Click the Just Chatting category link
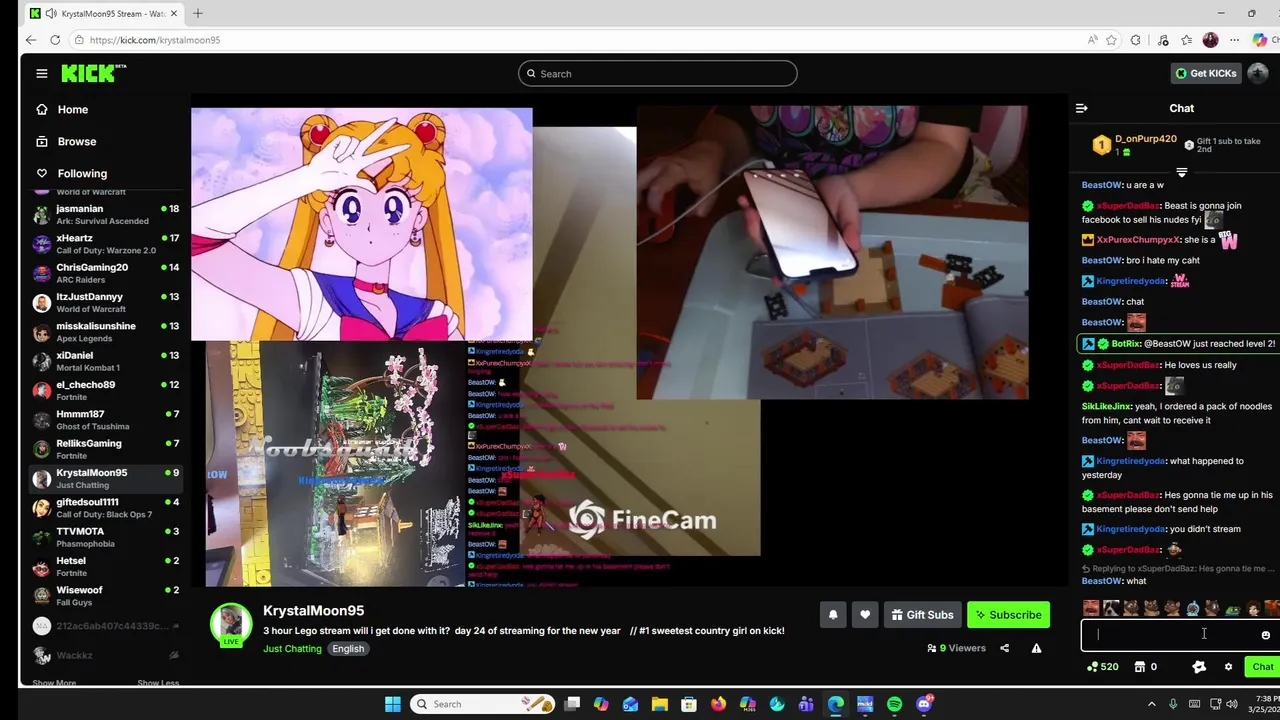The image size is (1280, 720). click(x=292, y=649)
